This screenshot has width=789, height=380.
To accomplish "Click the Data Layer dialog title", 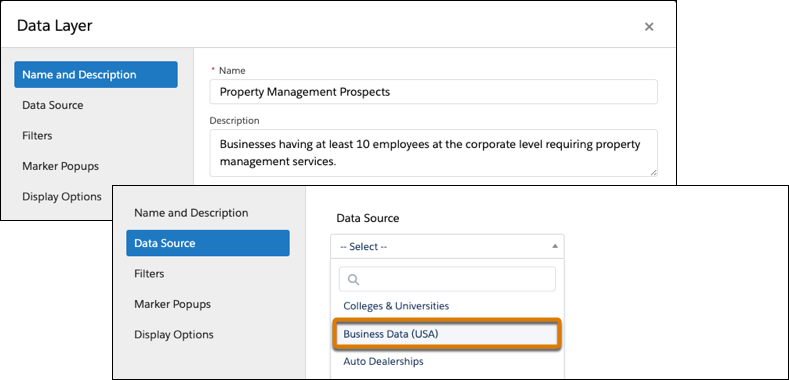I will [x=54, y=26].
